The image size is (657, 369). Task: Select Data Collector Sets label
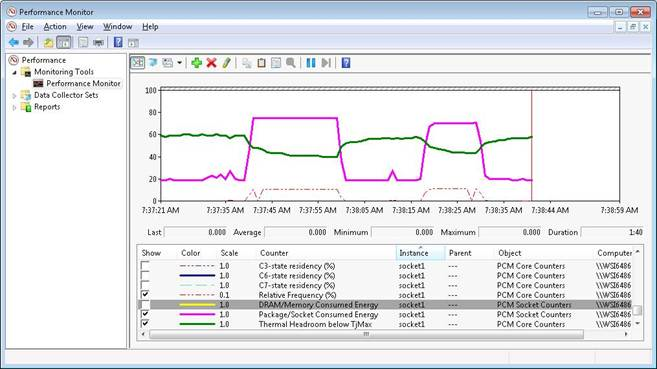tap(66, 95)
